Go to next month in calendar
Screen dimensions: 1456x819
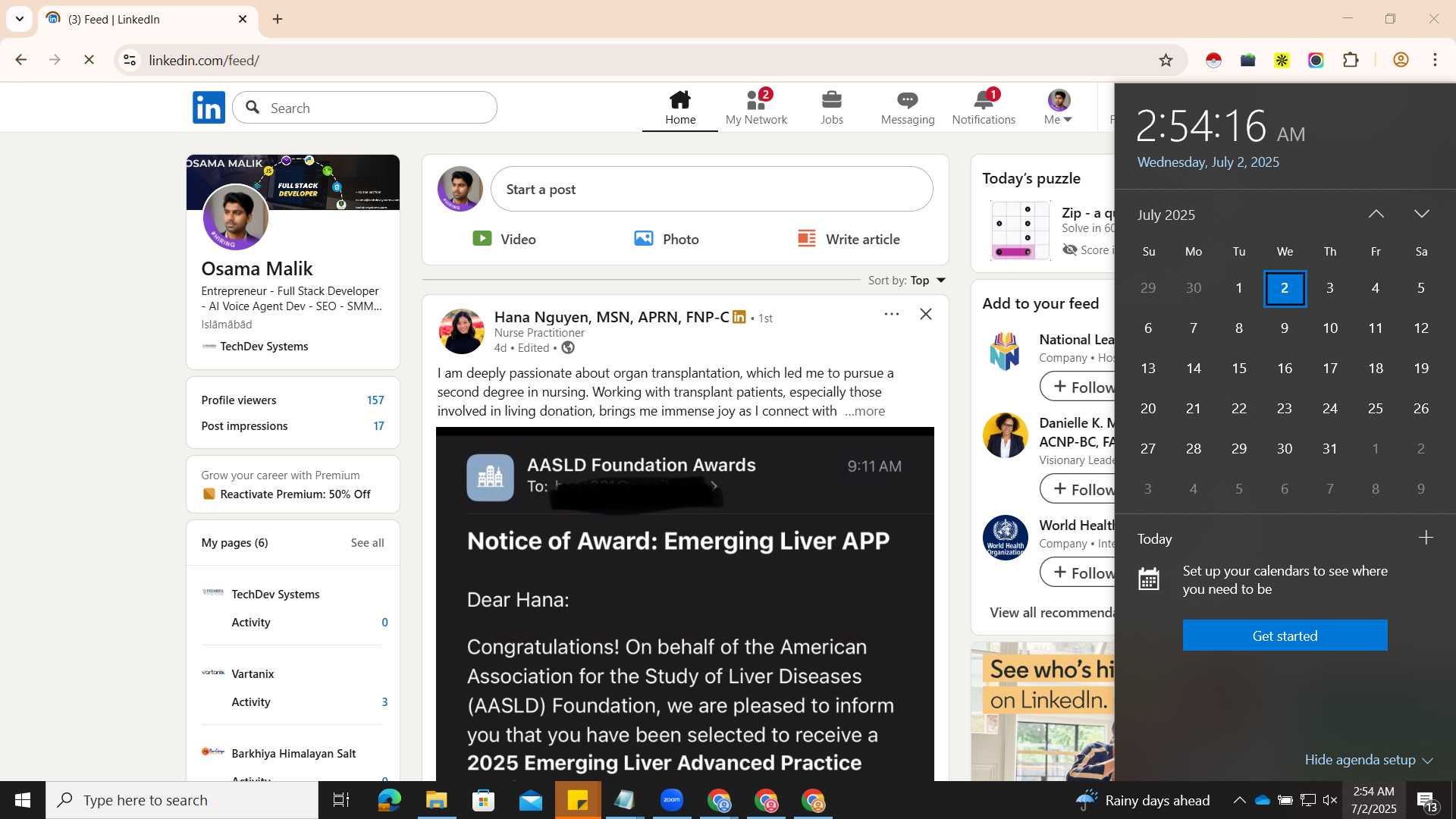[x=1422, y=215]
